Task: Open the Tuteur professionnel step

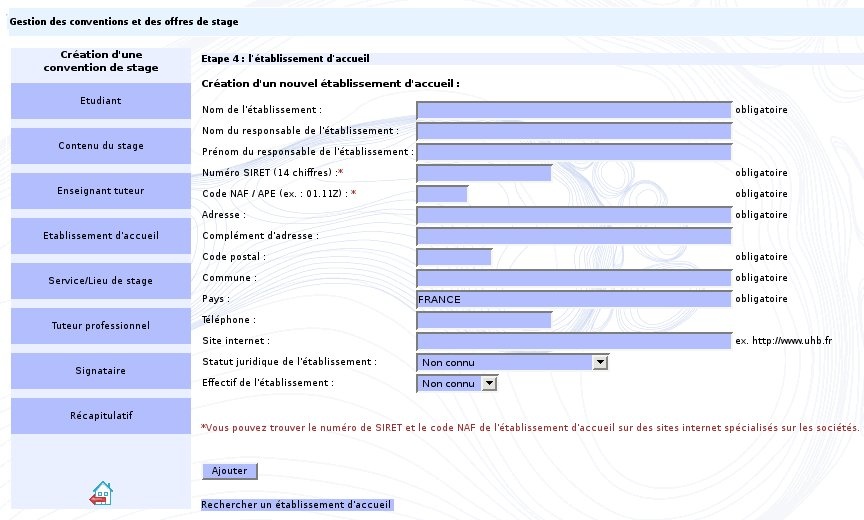Action: tap(100, 326)
